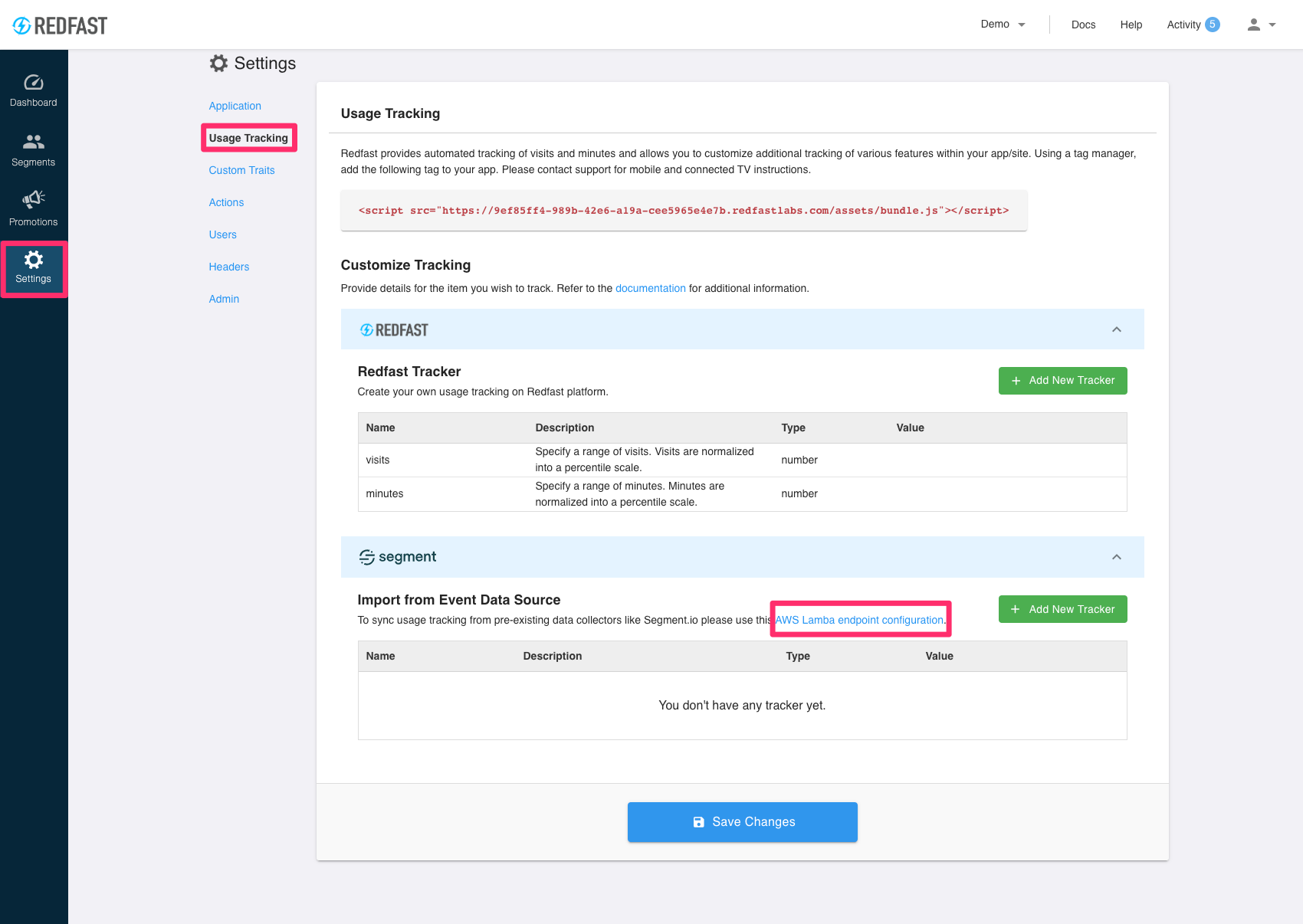Click the Activity notification badge 5
Viewport: 1303px width, 924px height.
pyautogui.click(x=1213, y=25)
